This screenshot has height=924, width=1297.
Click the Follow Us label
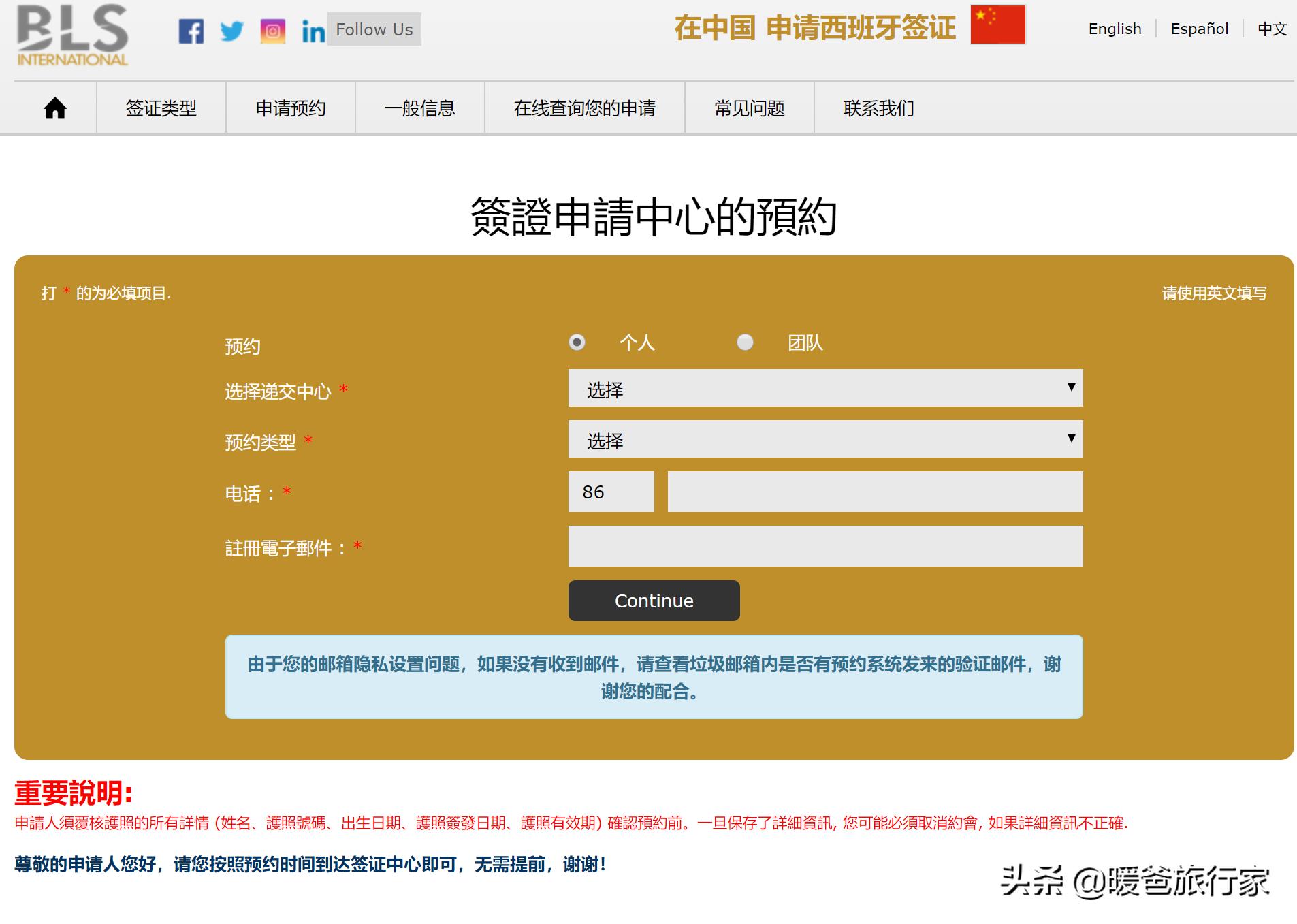[375, 29]
